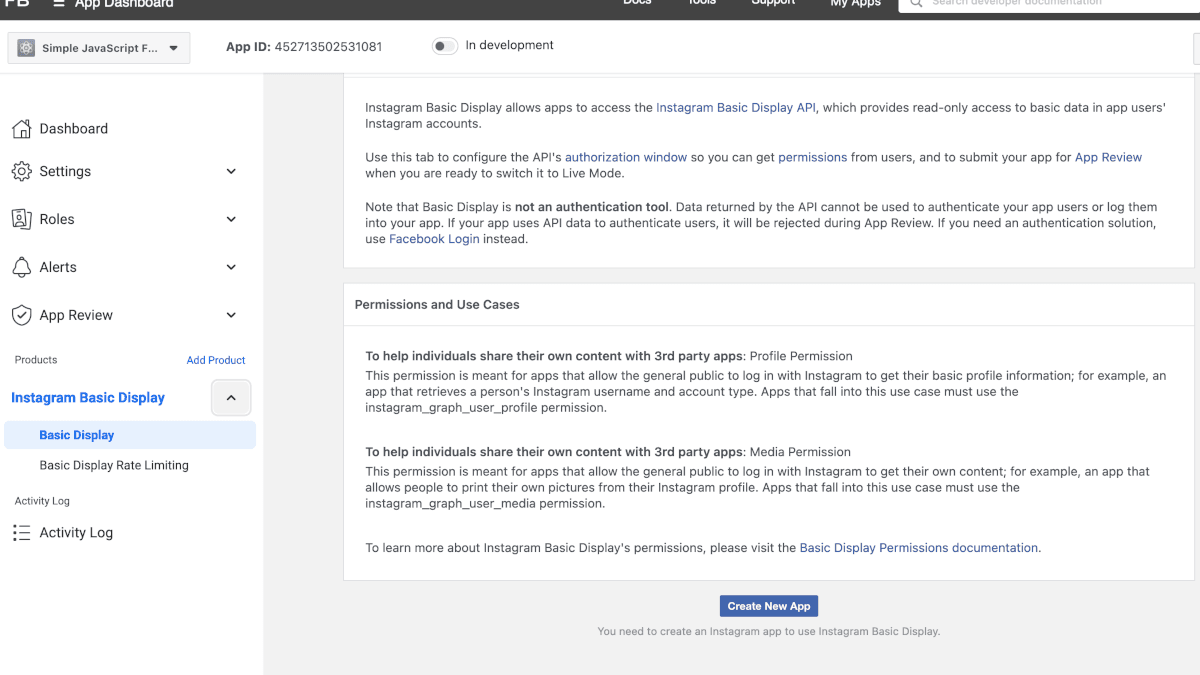Expand the Settings chevron
The image size is (1200, 675).
(231, 172)
